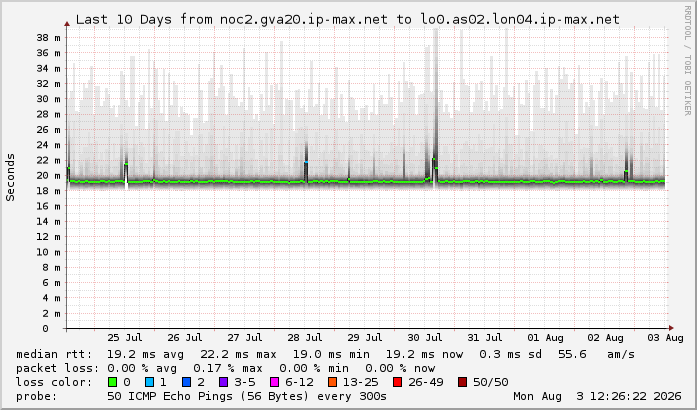Click the red arrow atop the y-axis

point(67,24)
